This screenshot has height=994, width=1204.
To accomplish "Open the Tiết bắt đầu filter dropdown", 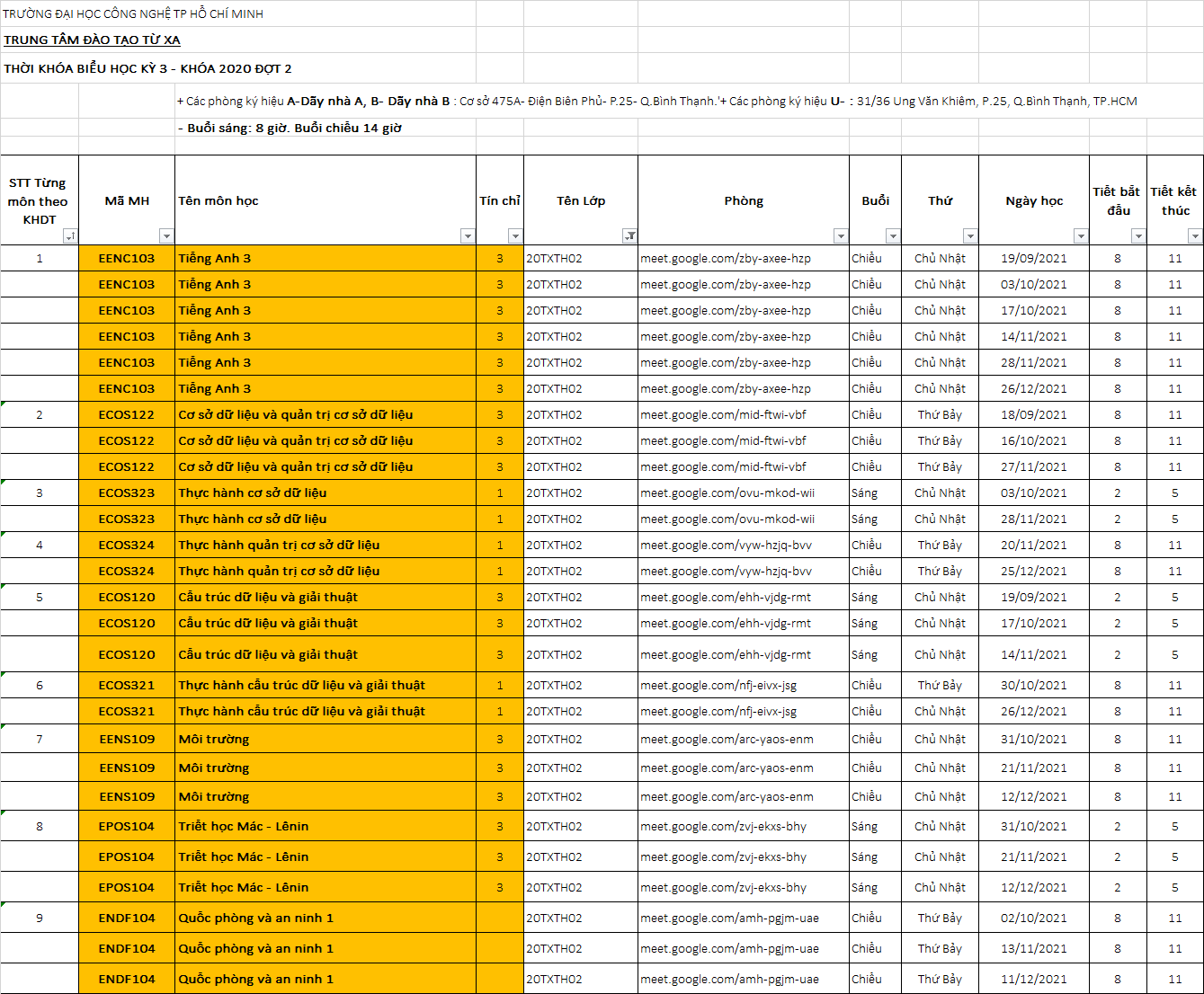I will click(1138, 236).
